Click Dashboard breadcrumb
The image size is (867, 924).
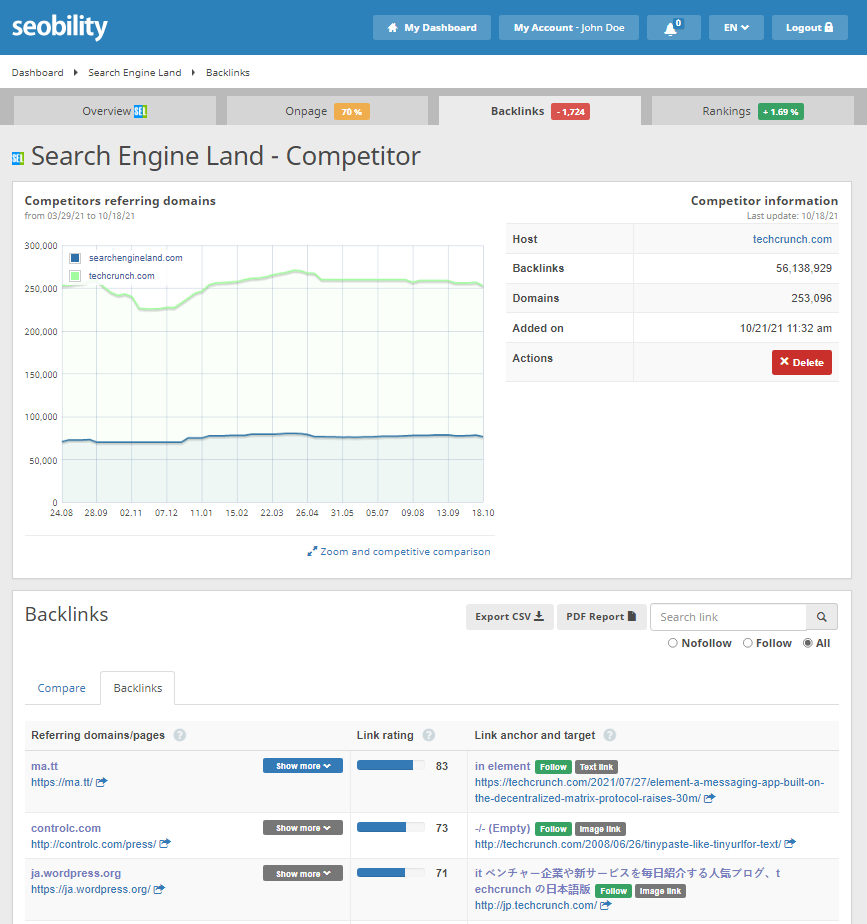(38, 72)
